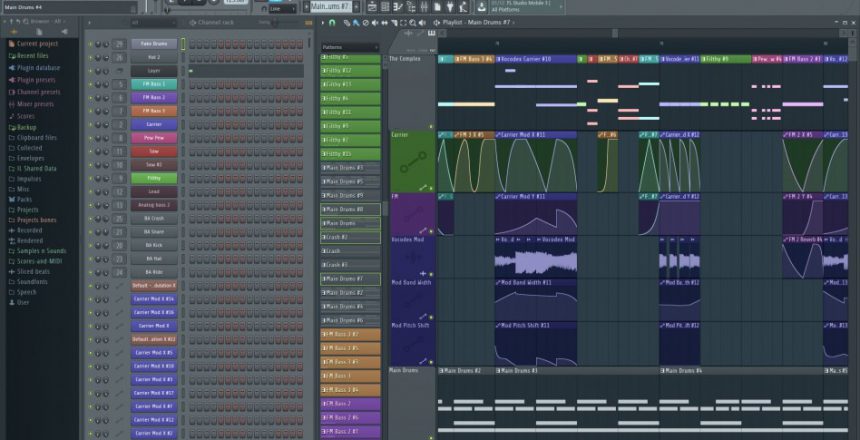Expand the Packs folder in browser

pyautogui.click(x=20, y=200)
